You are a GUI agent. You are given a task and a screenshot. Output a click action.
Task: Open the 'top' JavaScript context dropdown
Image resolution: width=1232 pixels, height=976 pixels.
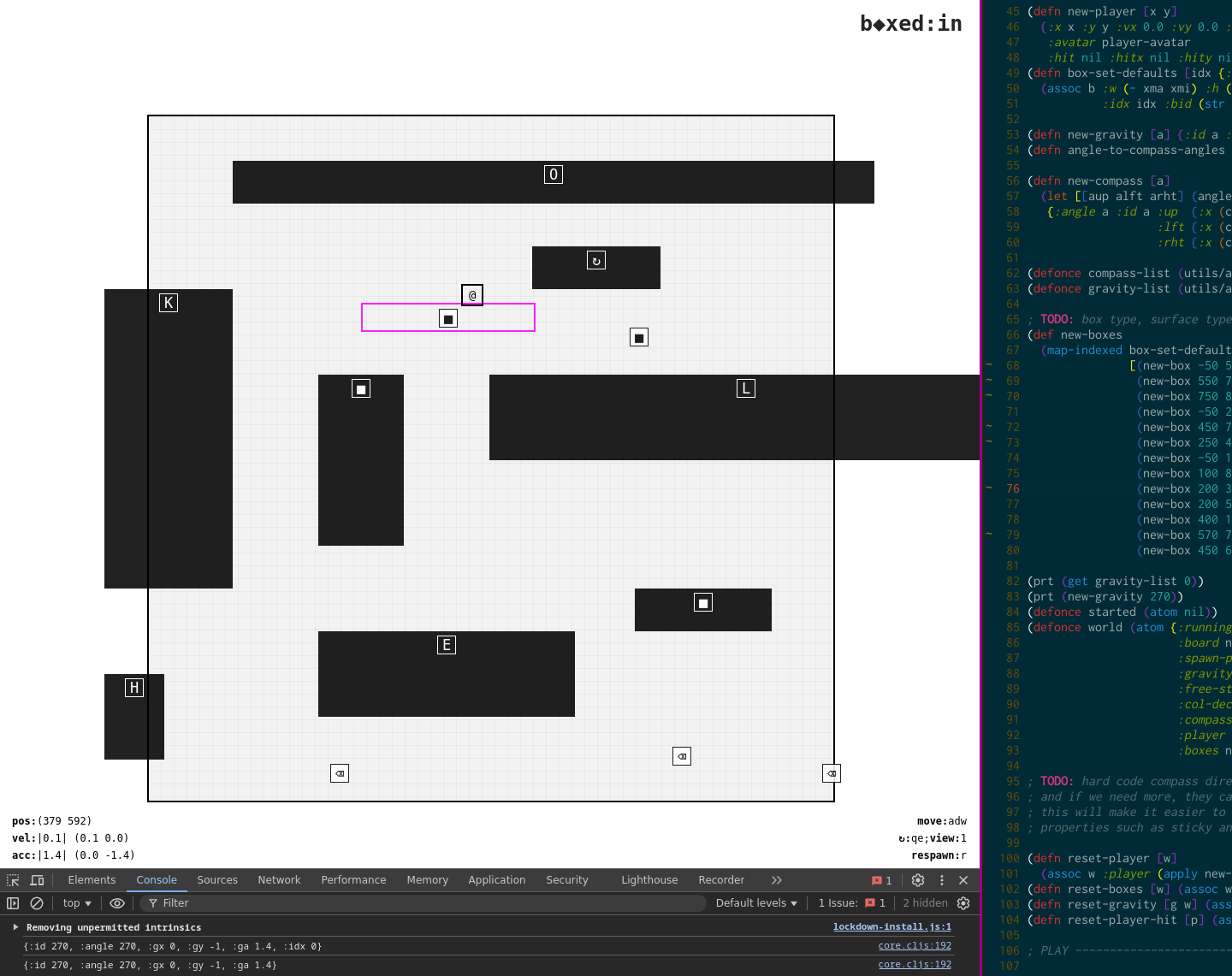[77, 903]
